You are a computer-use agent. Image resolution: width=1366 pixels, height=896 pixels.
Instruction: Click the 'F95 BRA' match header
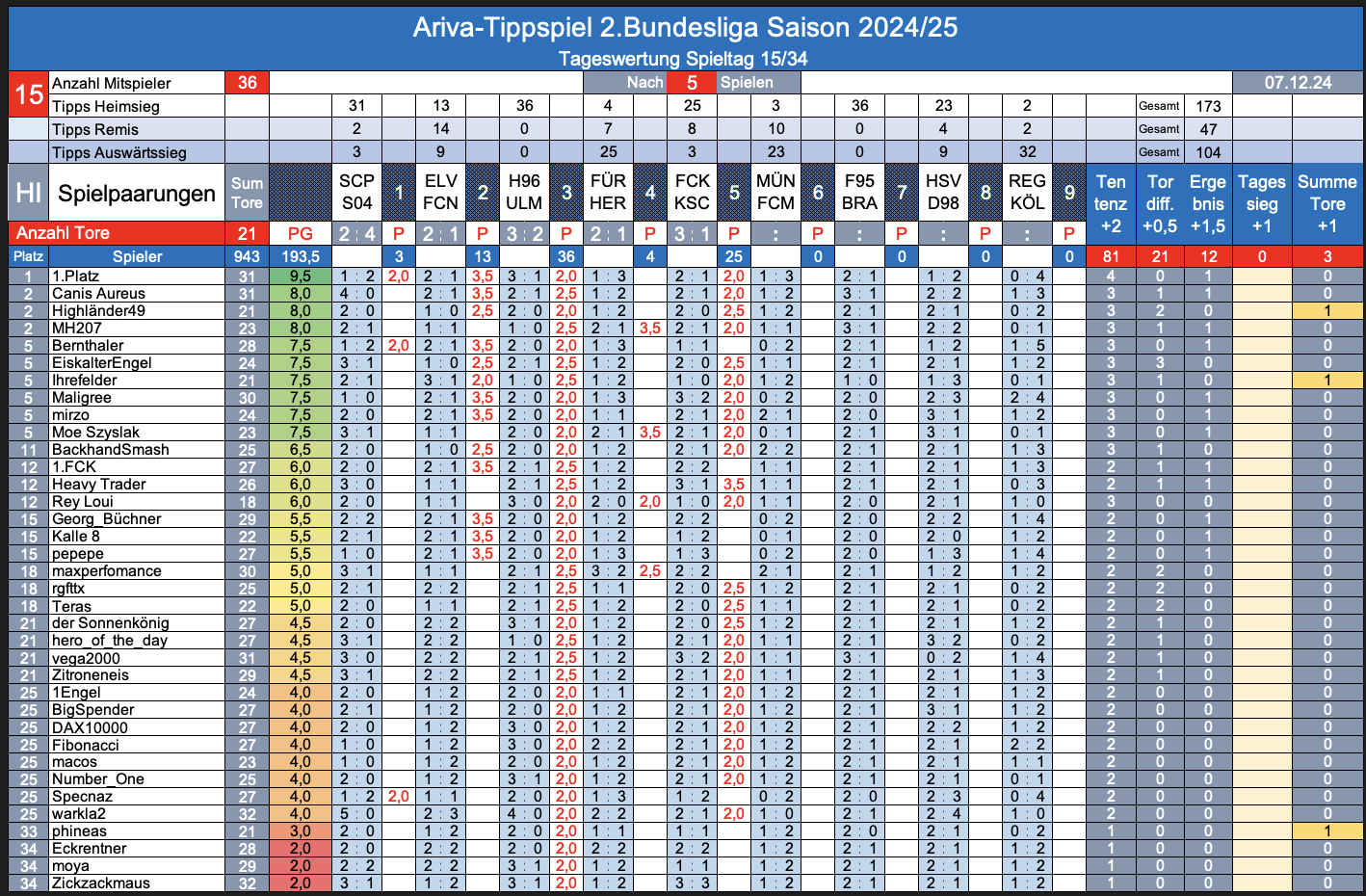pos(859,193)
